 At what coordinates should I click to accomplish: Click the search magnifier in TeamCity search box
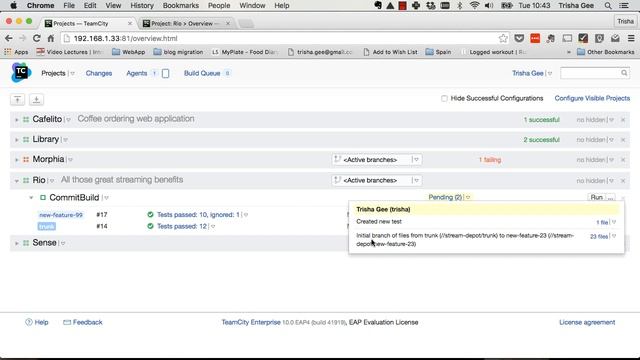coord(624,73)
